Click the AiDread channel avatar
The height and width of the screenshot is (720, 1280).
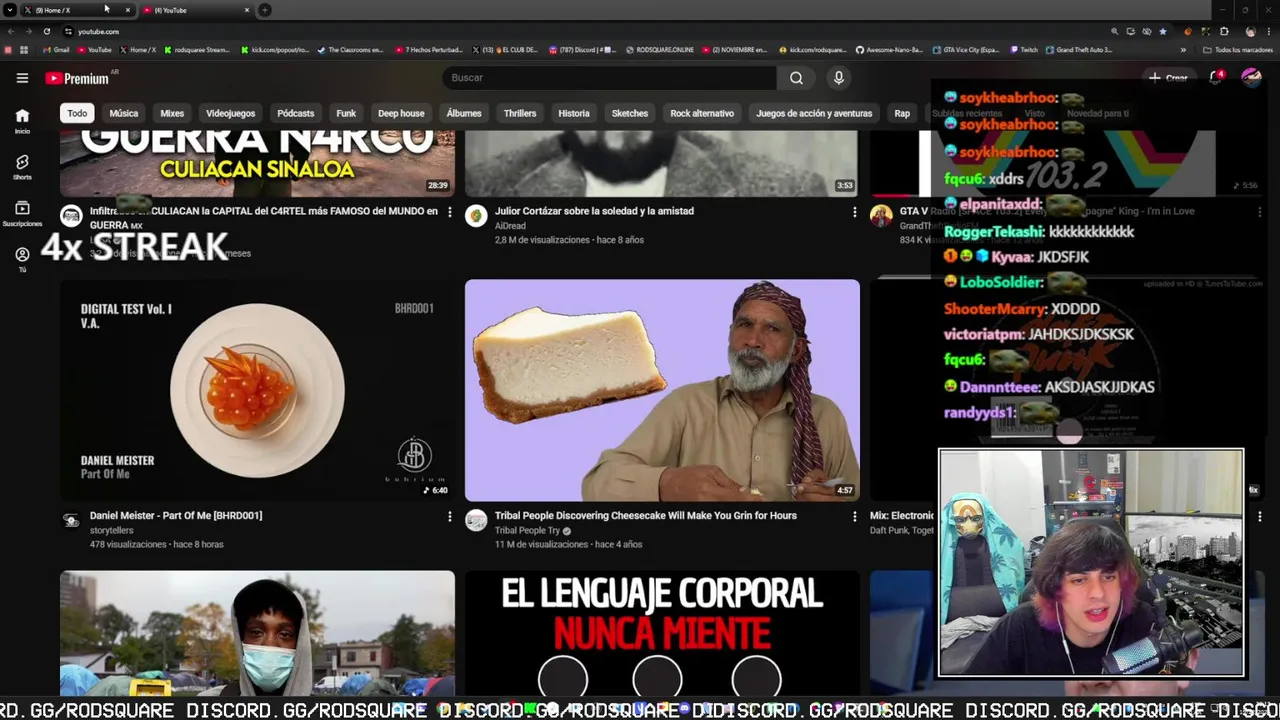pos(476,215)
